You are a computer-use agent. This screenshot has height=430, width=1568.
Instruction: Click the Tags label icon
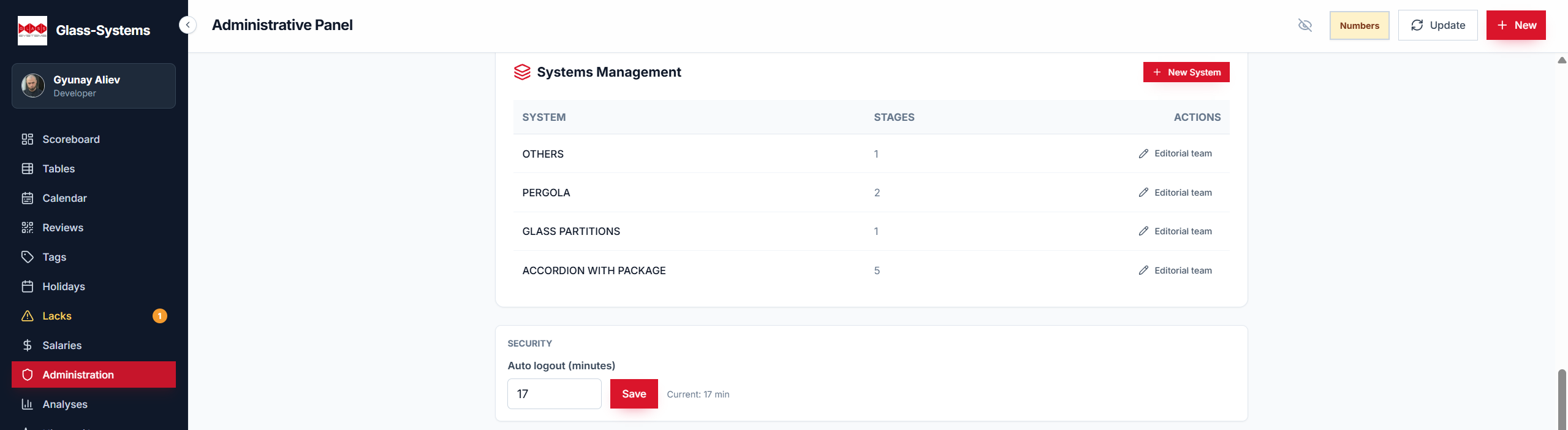pyautogui.click(x=28, y=257)
